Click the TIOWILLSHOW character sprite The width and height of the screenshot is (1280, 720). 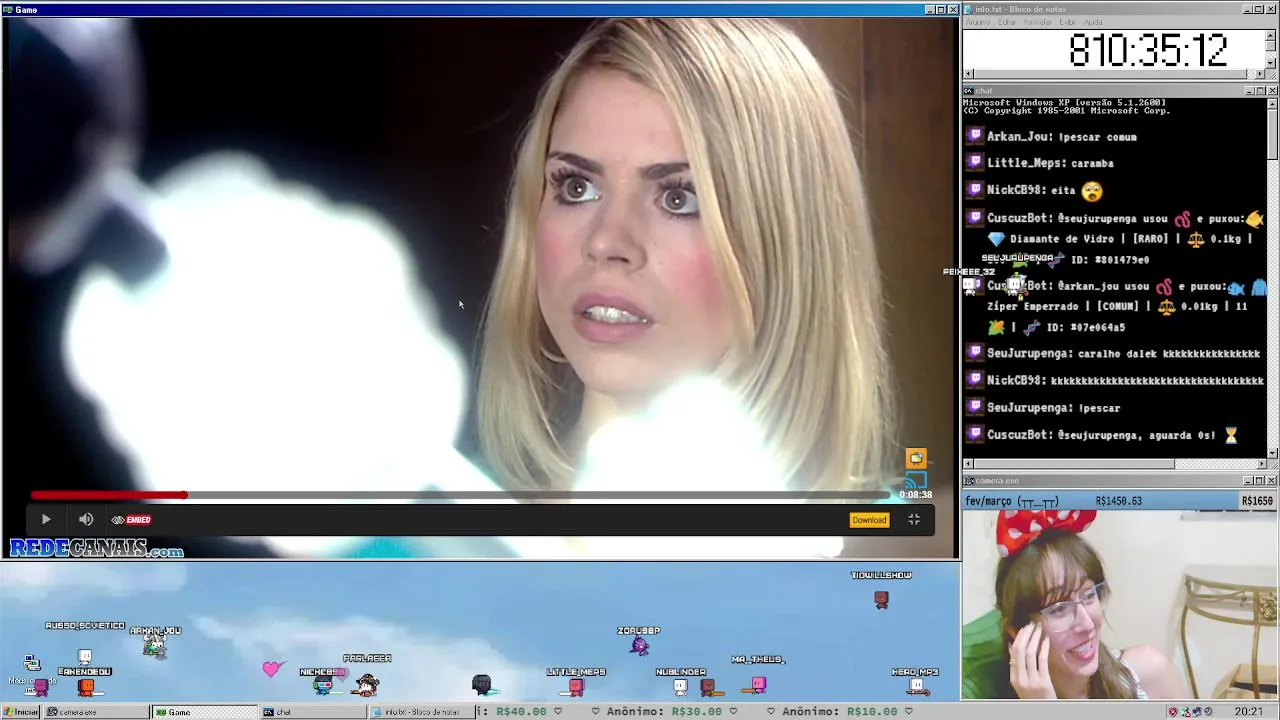click(881, 599)
